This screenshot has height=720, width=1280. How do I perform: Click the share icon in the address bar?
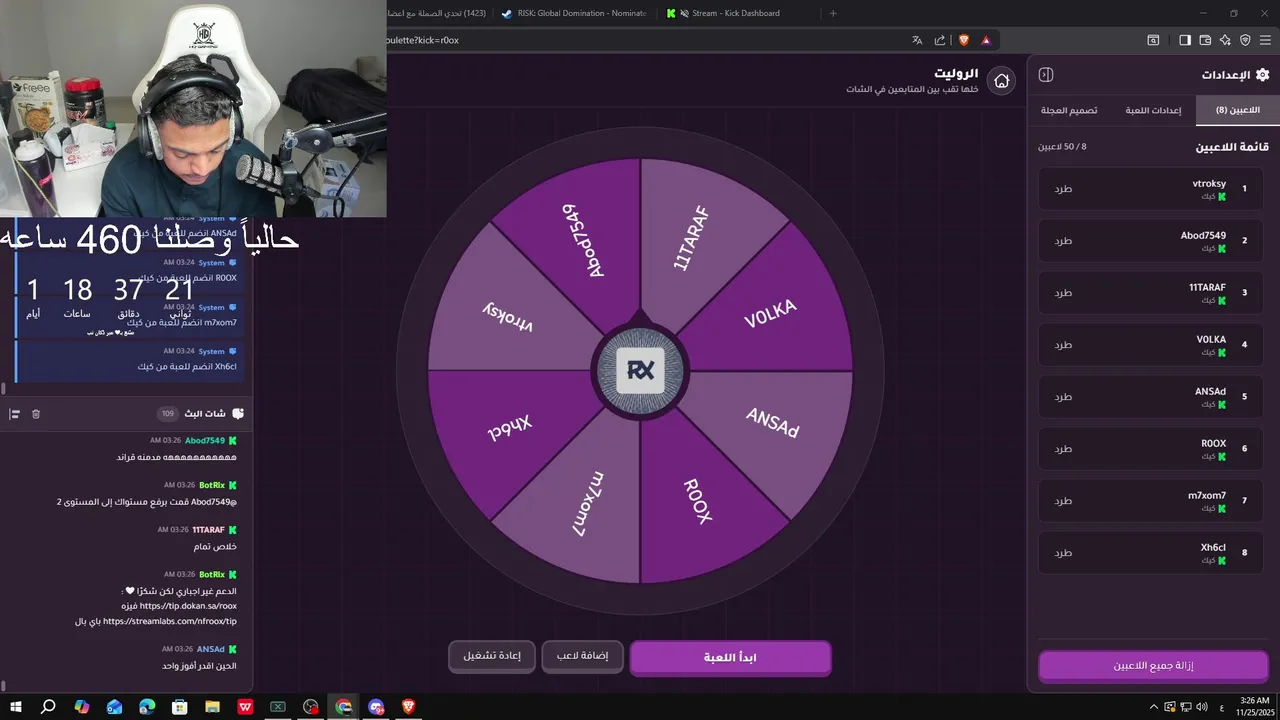point(940,40)
